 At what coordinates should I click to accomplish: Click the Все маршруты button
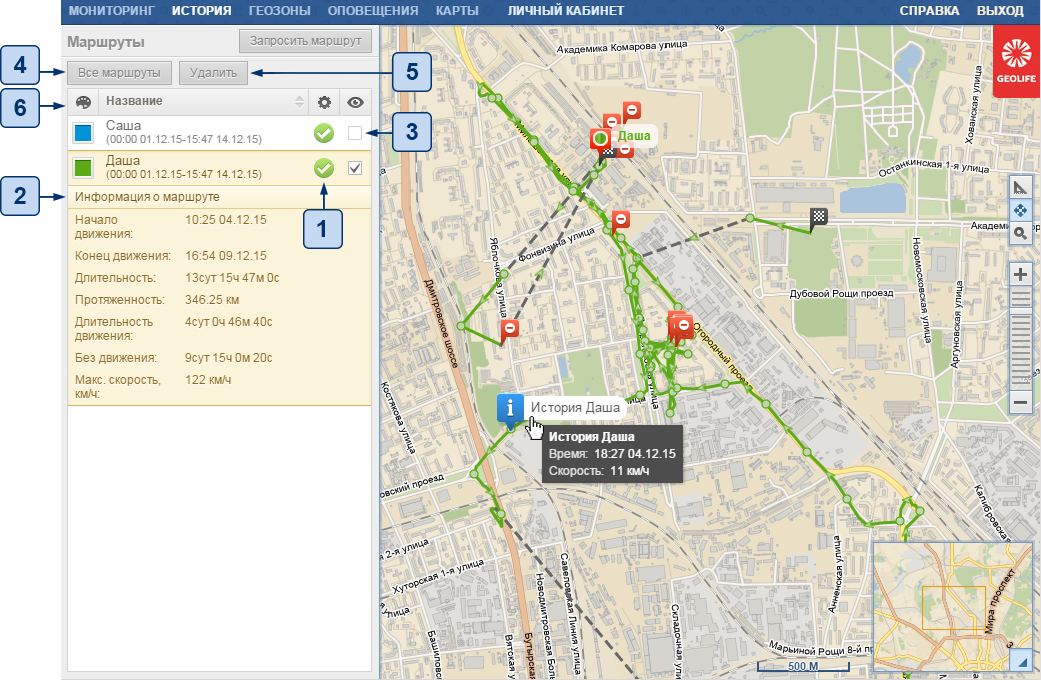120,72
